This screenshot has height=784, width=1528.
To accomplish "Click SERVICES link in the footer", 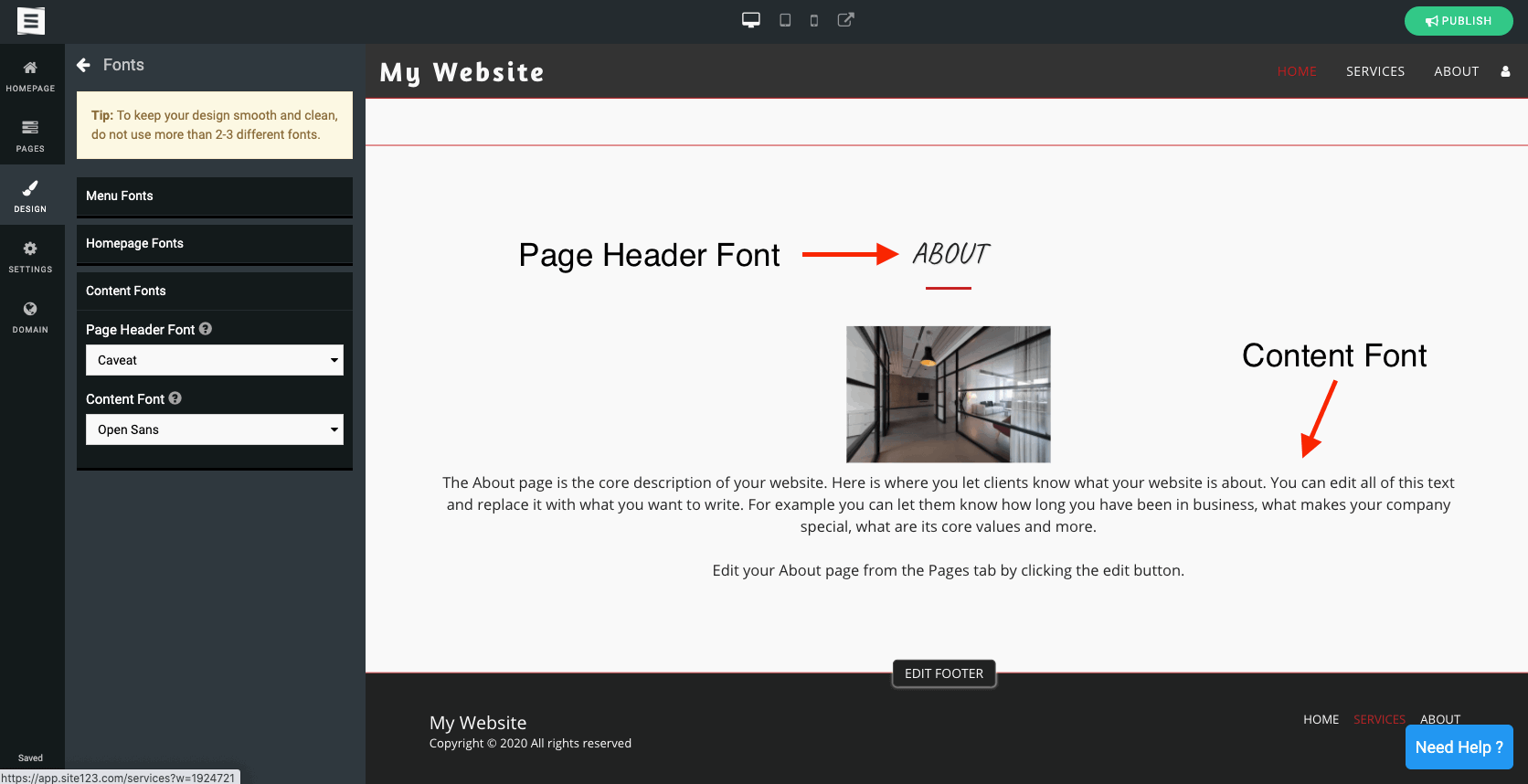I will coord(1379,719).
